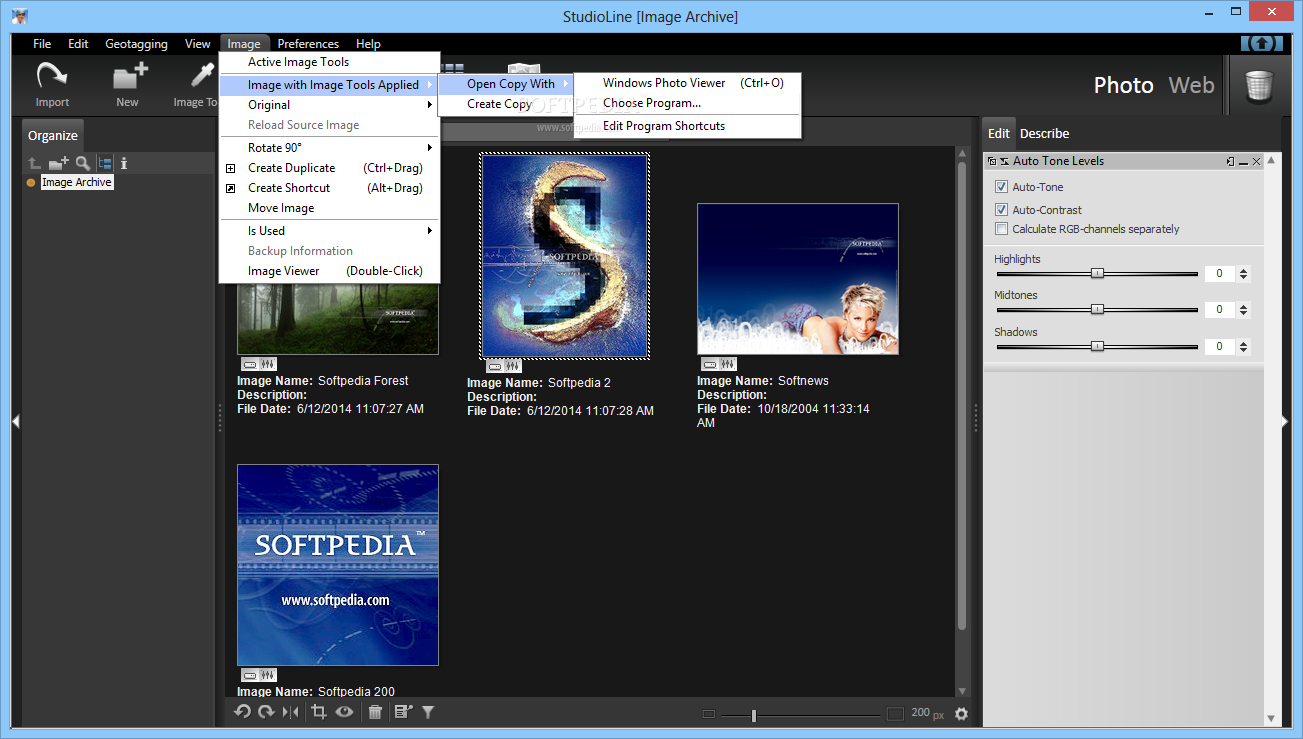Click the detach icon on Auto Tone Levels
Screen dimensions: 1303x739
[x=992, y=161]
